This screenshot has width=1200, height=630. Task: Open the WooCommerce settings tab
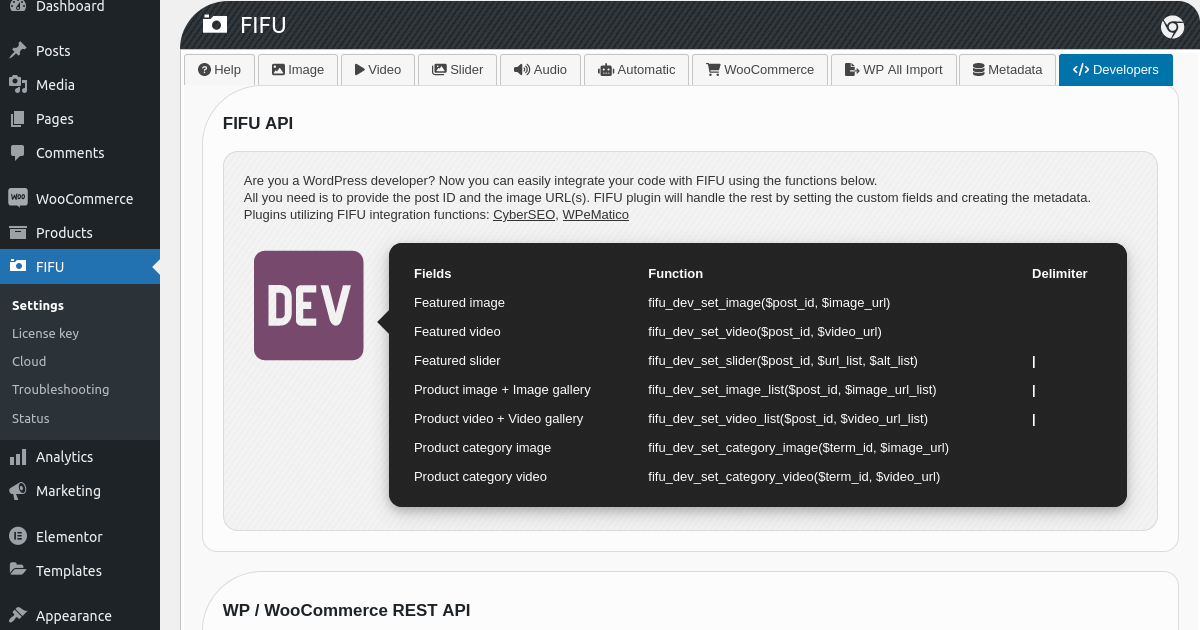coord(760,70)
